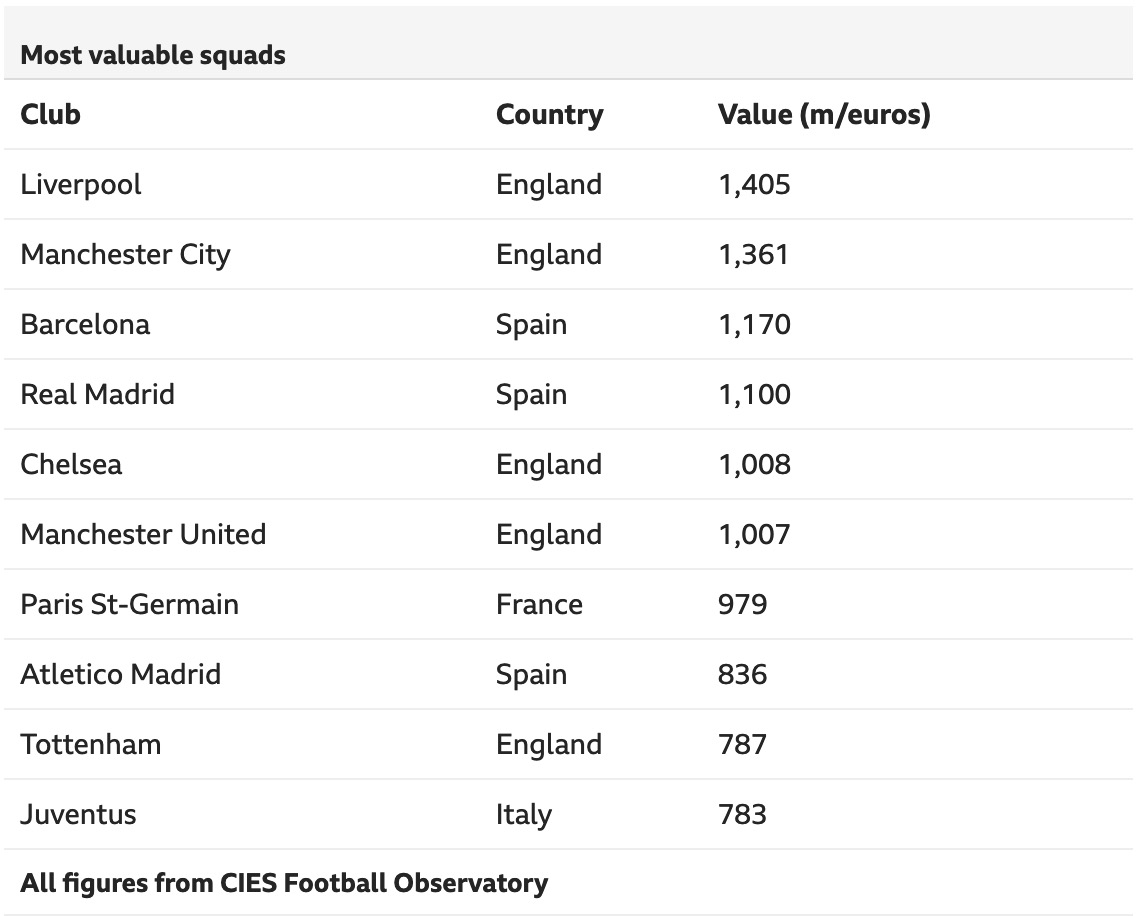Select the Tottenham club cell
This screenshot has height=916, width=1144.
pos(90,744)
